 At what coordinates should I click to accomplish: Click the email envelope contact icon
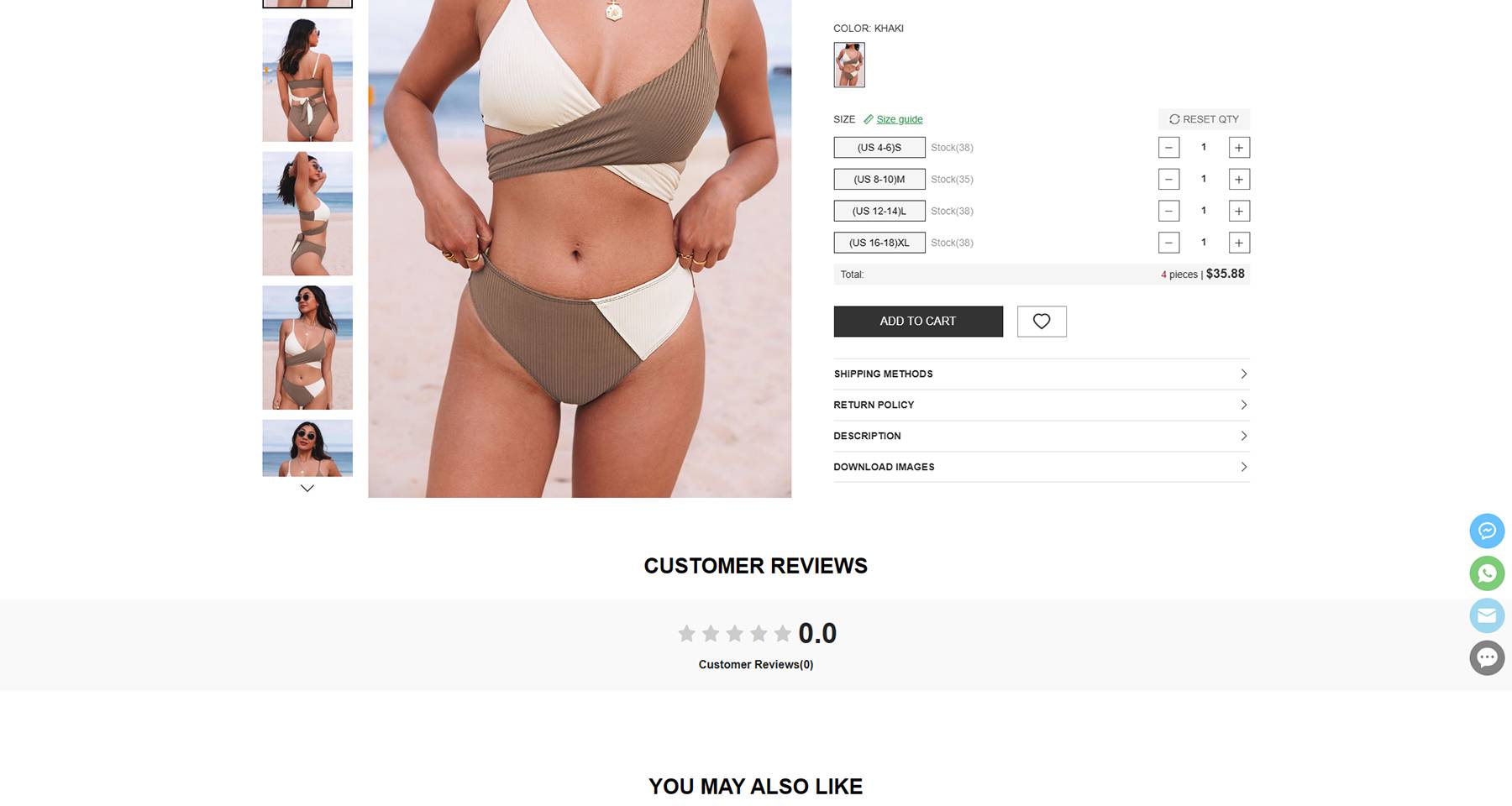(1487, 615)
